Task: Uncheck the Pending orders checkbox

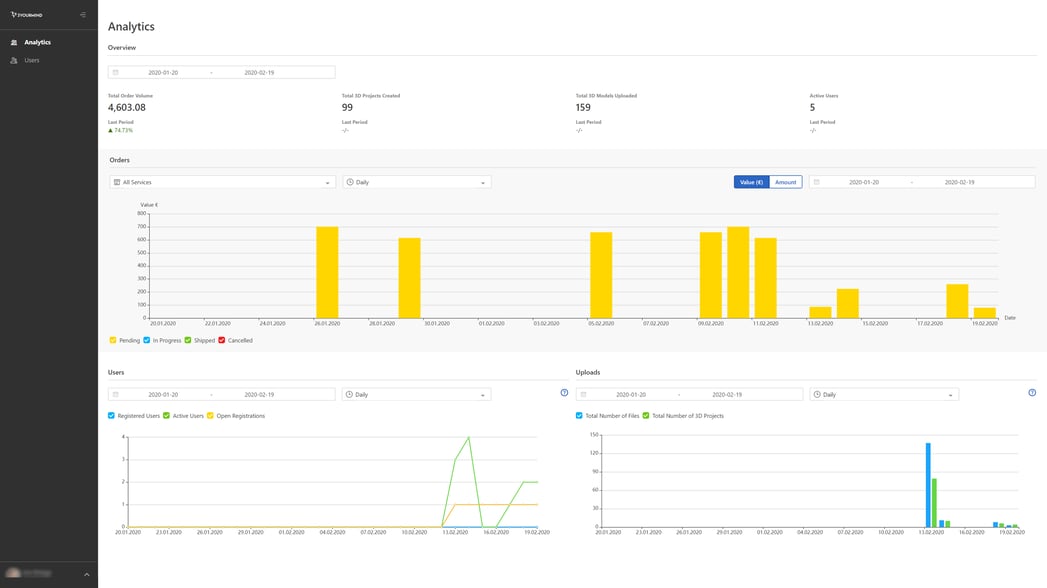Action: pos(113,340)
